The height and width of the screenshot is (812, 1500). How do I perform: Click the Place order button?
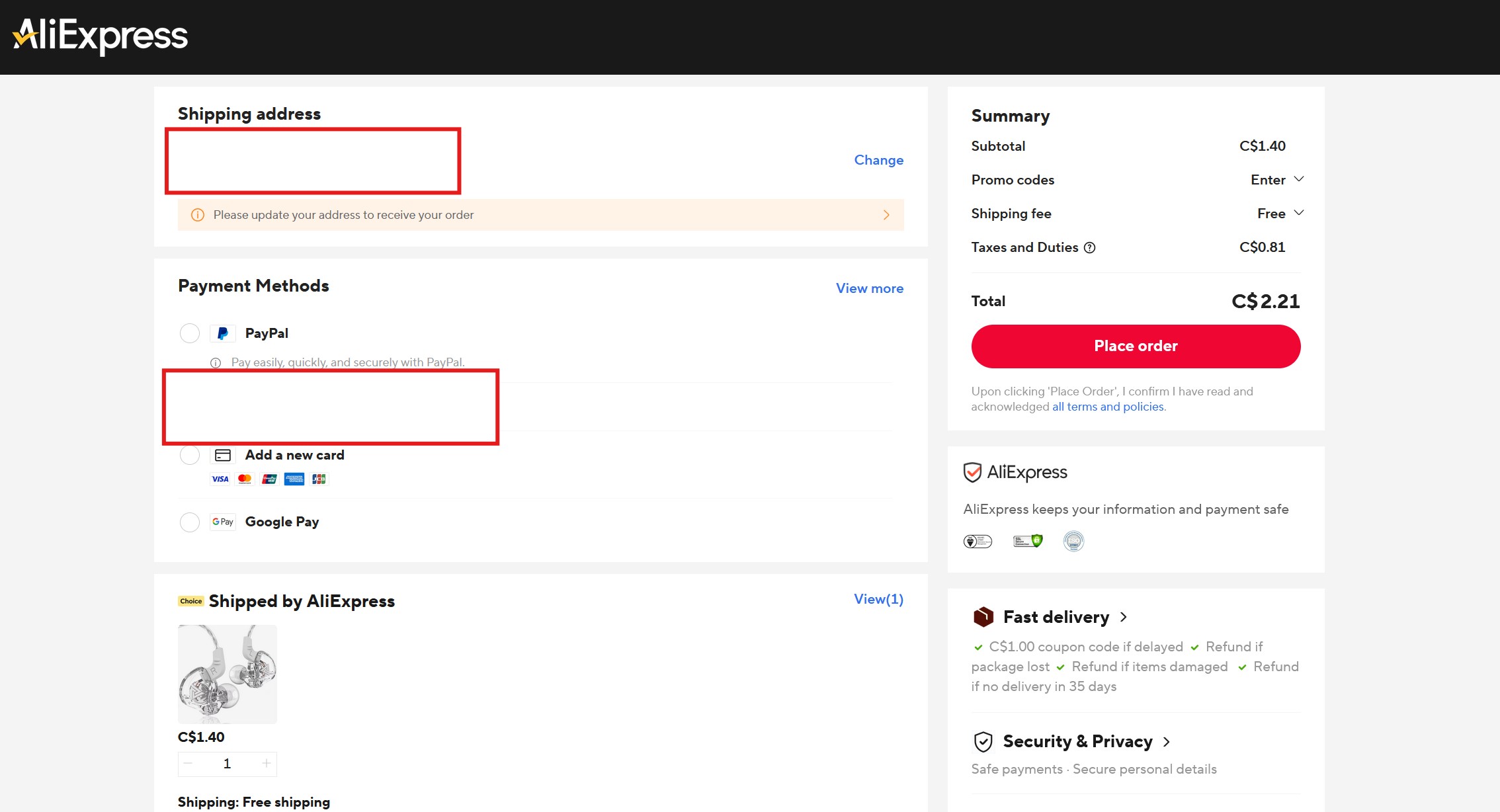pyautogui.click(x=1136, y=346)
